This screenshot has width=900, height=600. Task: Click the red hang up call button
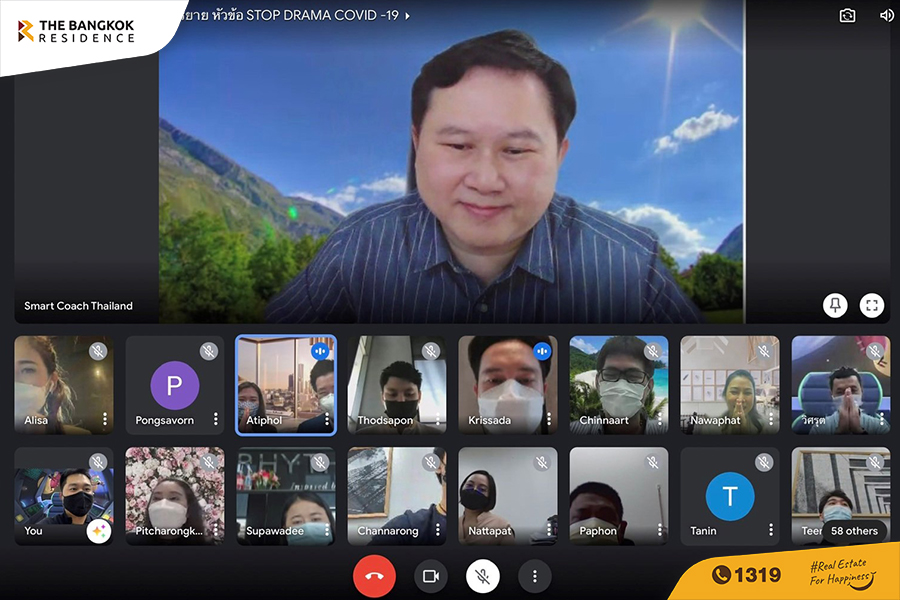(374, 576)
